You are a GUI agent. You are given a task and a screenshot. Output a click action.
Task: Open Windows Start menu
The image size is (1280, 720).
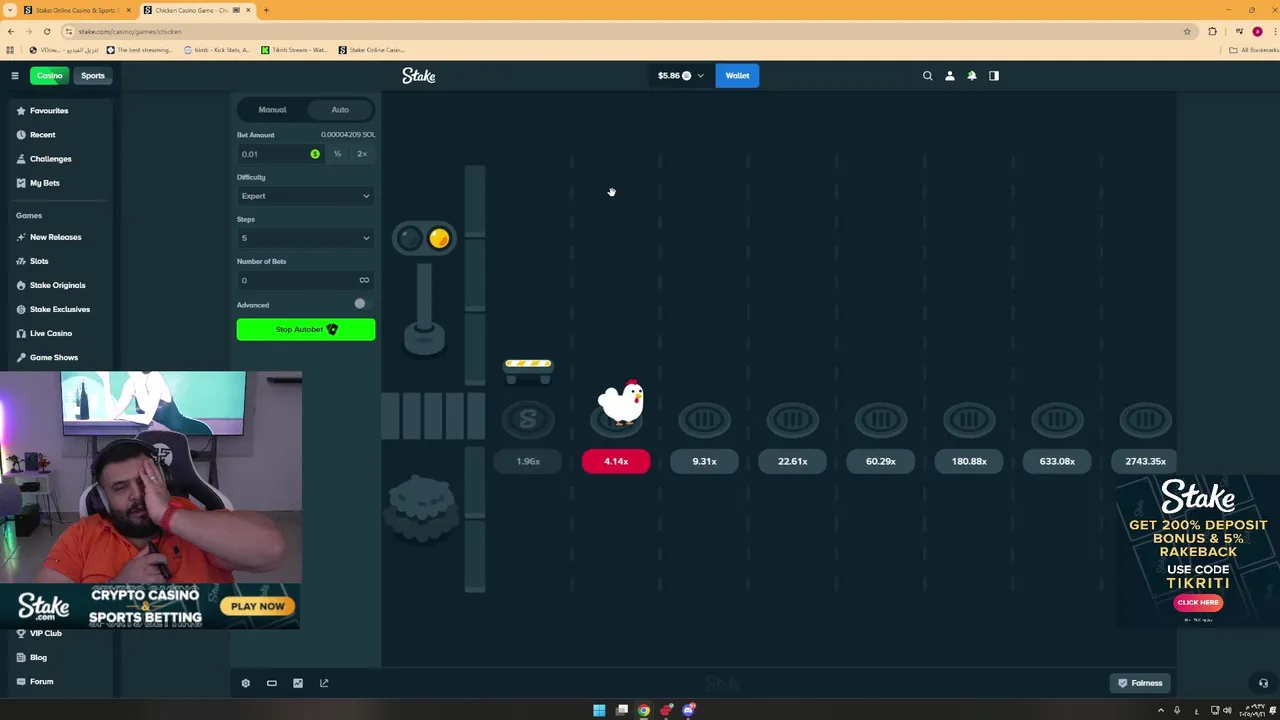tap(599, 710)
